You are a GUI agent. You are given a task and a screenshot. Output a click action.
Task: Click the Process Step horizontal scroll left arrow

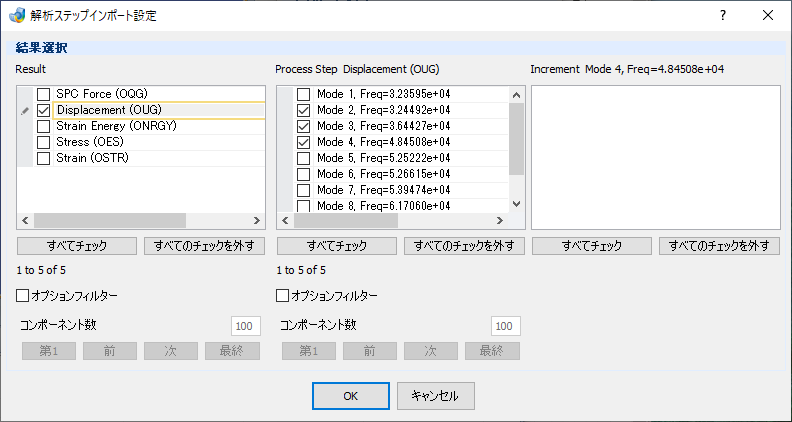(285, 220)
